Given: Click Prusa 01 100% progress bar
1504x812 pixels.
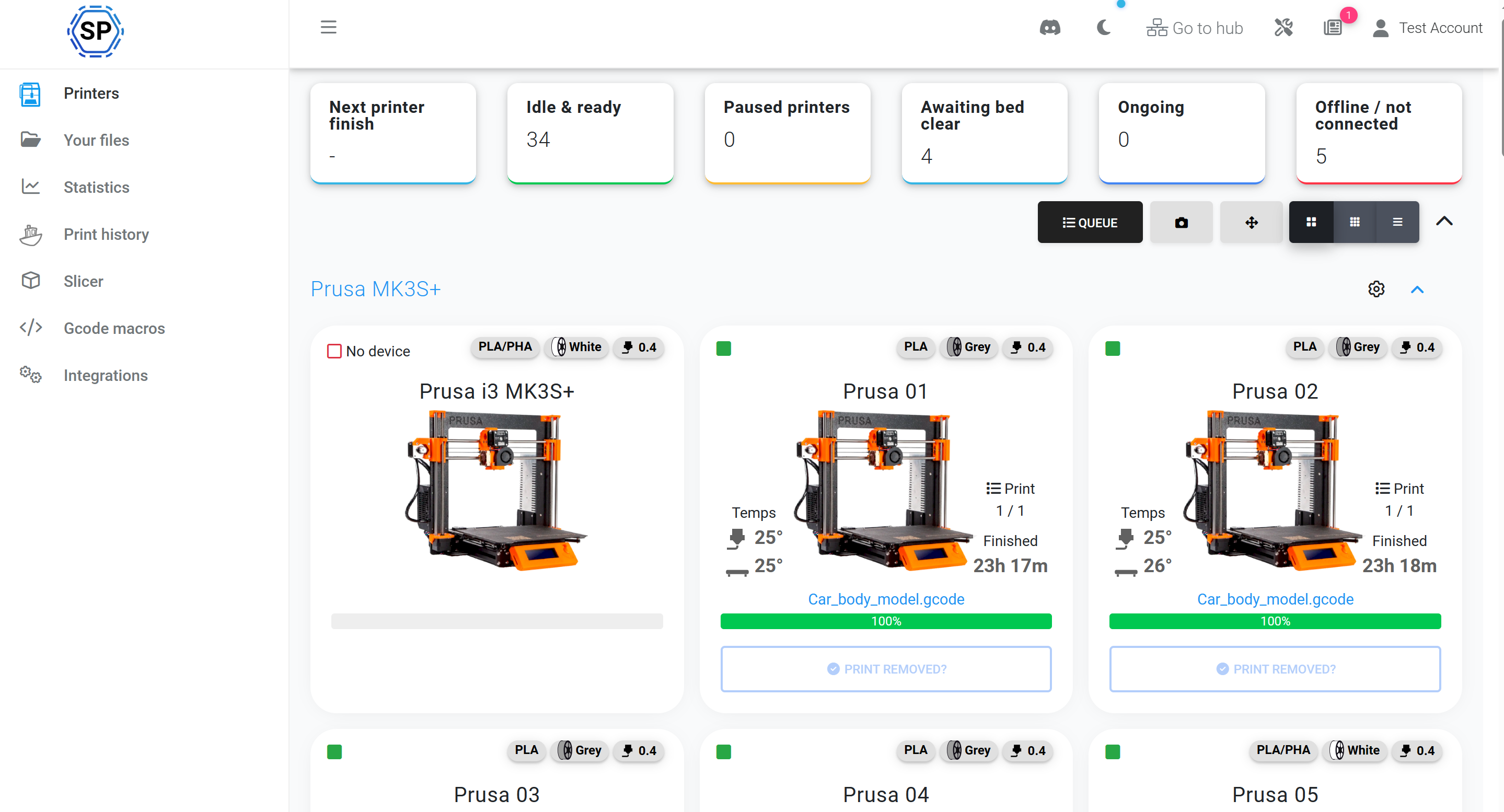Looking at the screenshot, I should [886, 621].
